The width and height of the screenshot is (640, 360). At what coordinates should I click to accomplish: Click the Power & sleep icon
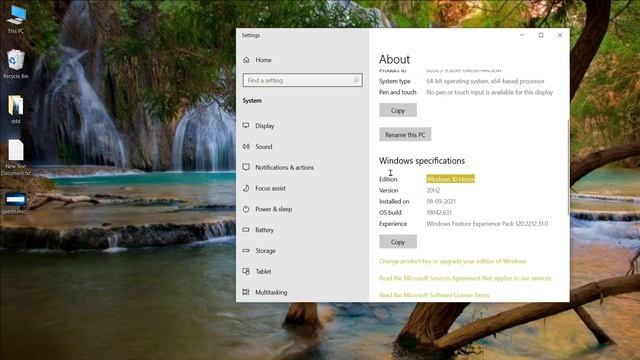point(246,209)
